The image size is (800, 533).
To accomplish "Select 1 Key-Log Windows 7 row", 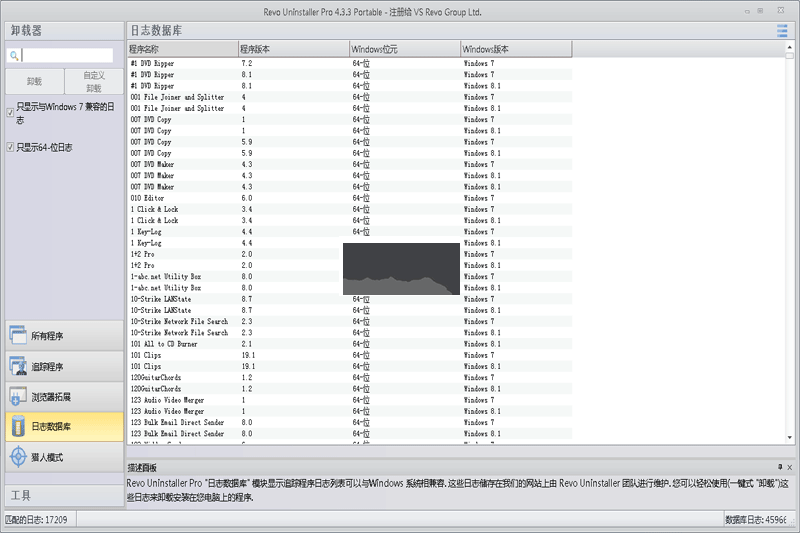I will pyautogui.click(x=350, y=232).
